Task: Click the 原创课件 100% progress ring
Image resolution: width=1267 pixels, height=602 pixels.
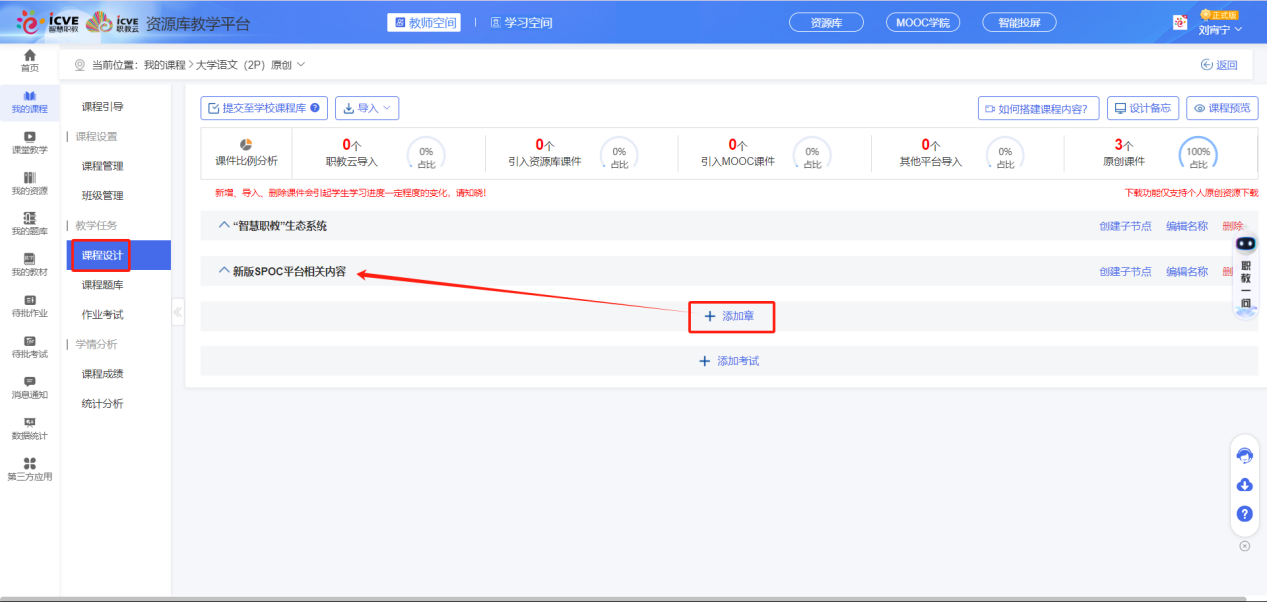Action: (x=1197, y=154)
